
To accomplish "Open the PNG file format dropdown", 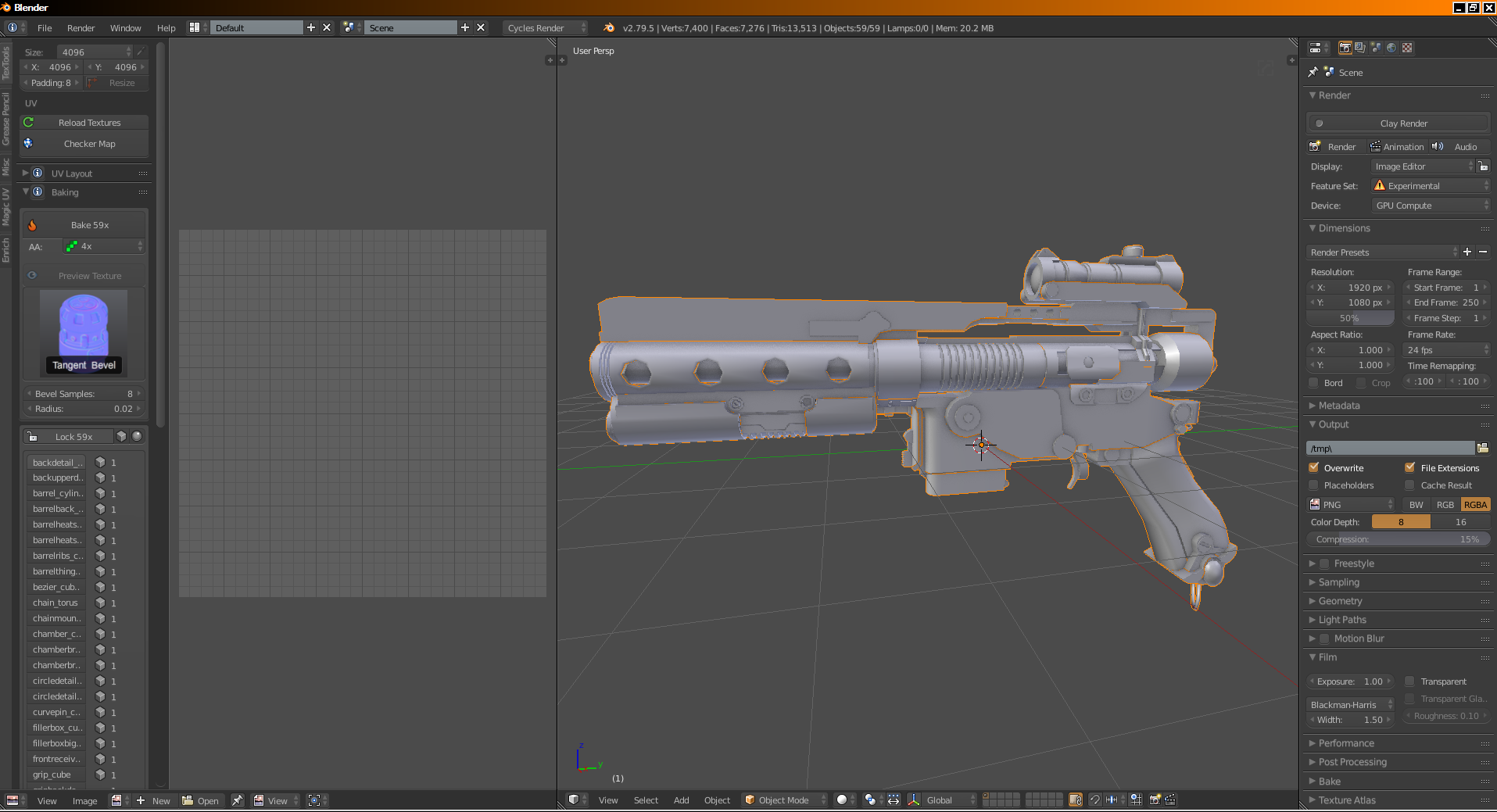I will (x=1351, y=504).
